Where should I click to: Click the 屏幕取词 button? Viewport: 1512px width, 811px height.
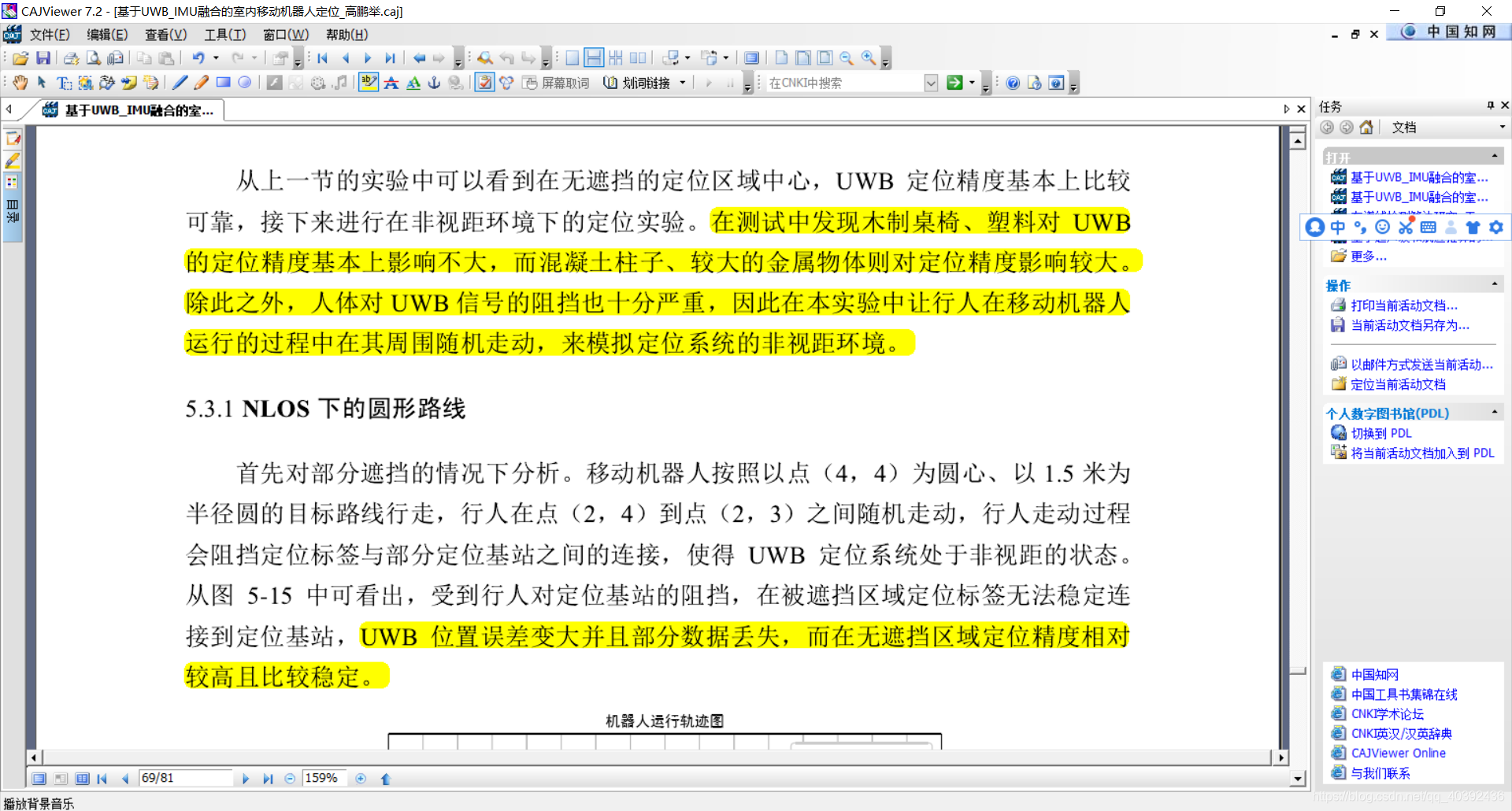point(556,83)
